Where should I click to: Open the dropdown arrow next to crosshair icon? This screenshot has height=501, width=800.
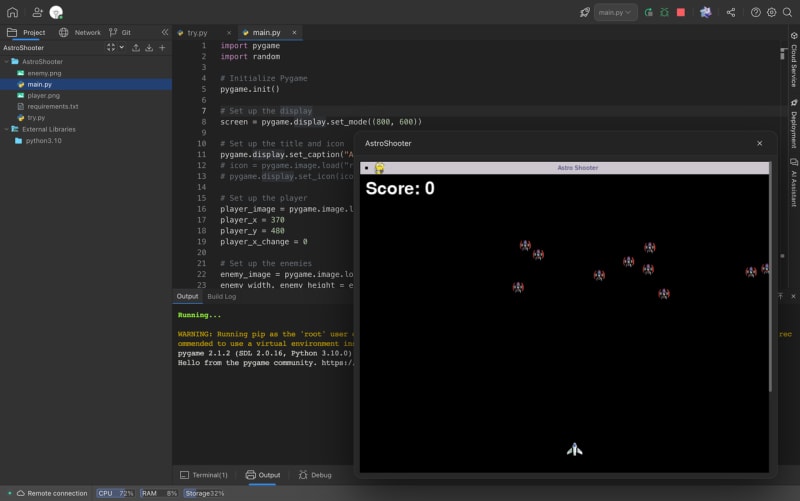click(x=121, y=47)
